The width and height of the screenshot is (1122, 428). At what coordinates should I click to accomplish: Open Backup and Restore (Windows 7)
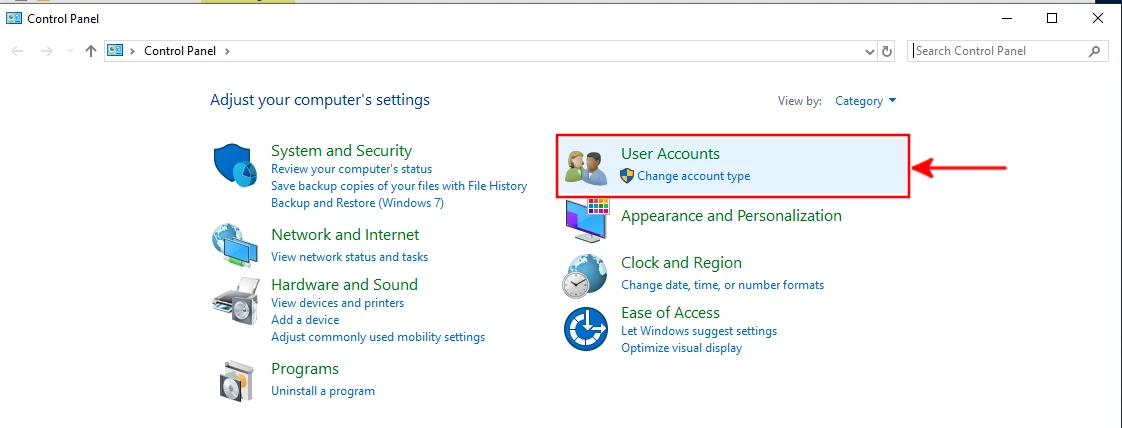coord(357,203)
